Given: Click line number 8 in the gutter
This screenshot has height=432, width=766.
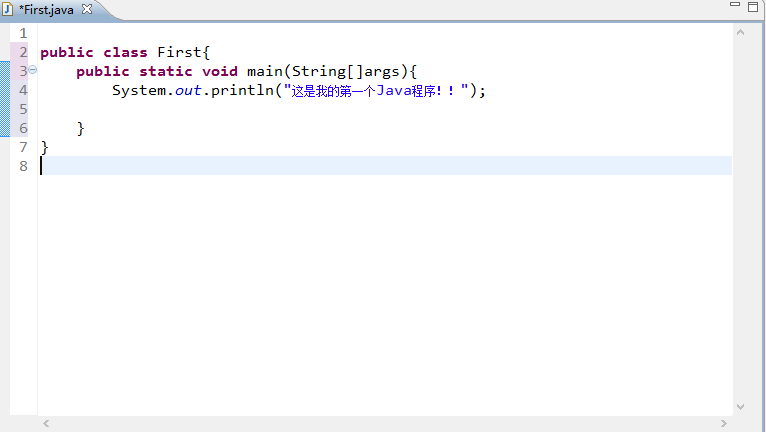Looking at the screenshot, I should (23, 166).
